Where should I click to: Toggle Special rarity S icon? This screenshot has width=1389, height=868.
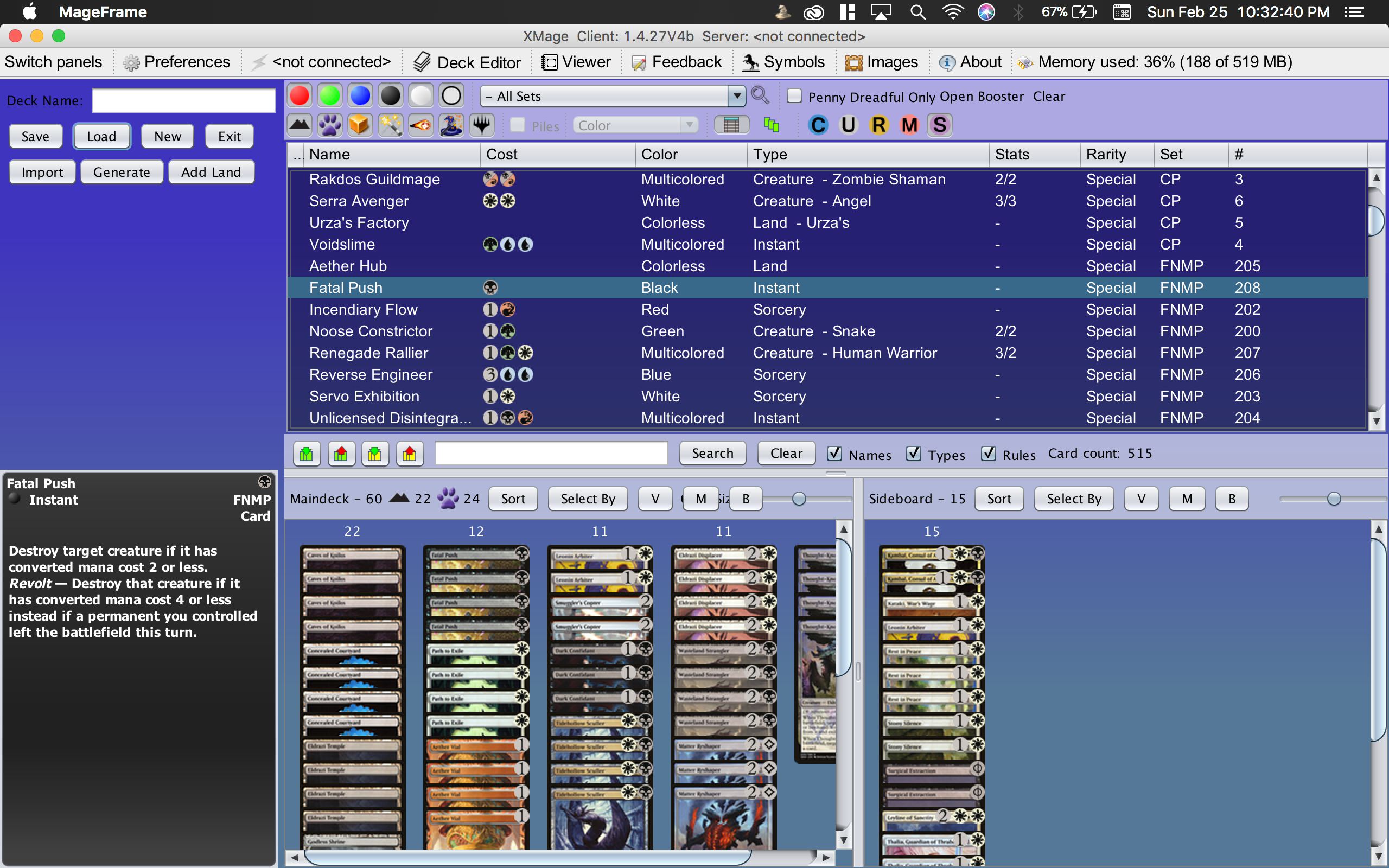pos(940,125)
